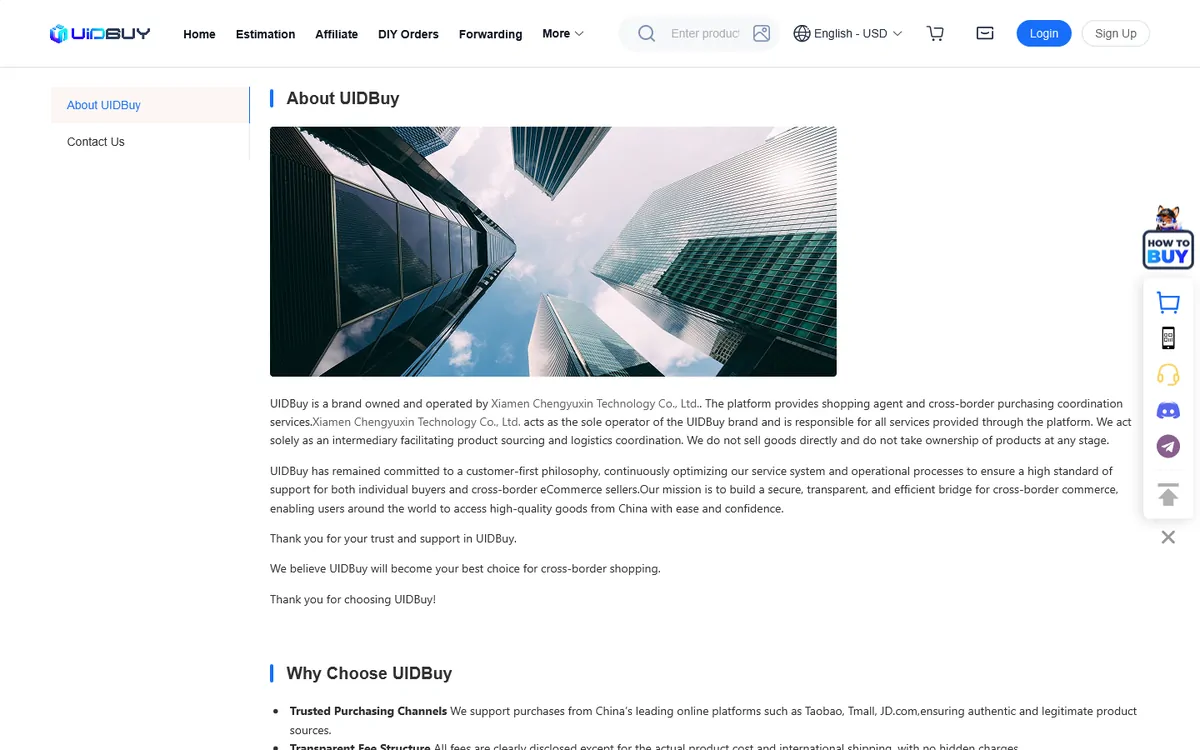1200x750 pixels.
Task: Go to Home in navigation
Action: tap(199, 34)
